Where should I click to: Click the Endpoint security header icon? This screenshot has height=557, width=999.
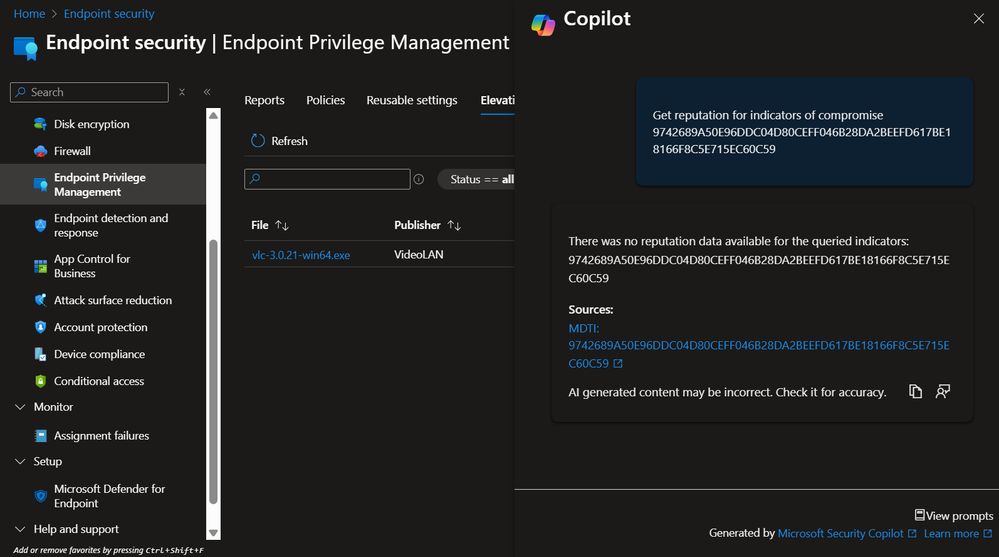[25, 48]
